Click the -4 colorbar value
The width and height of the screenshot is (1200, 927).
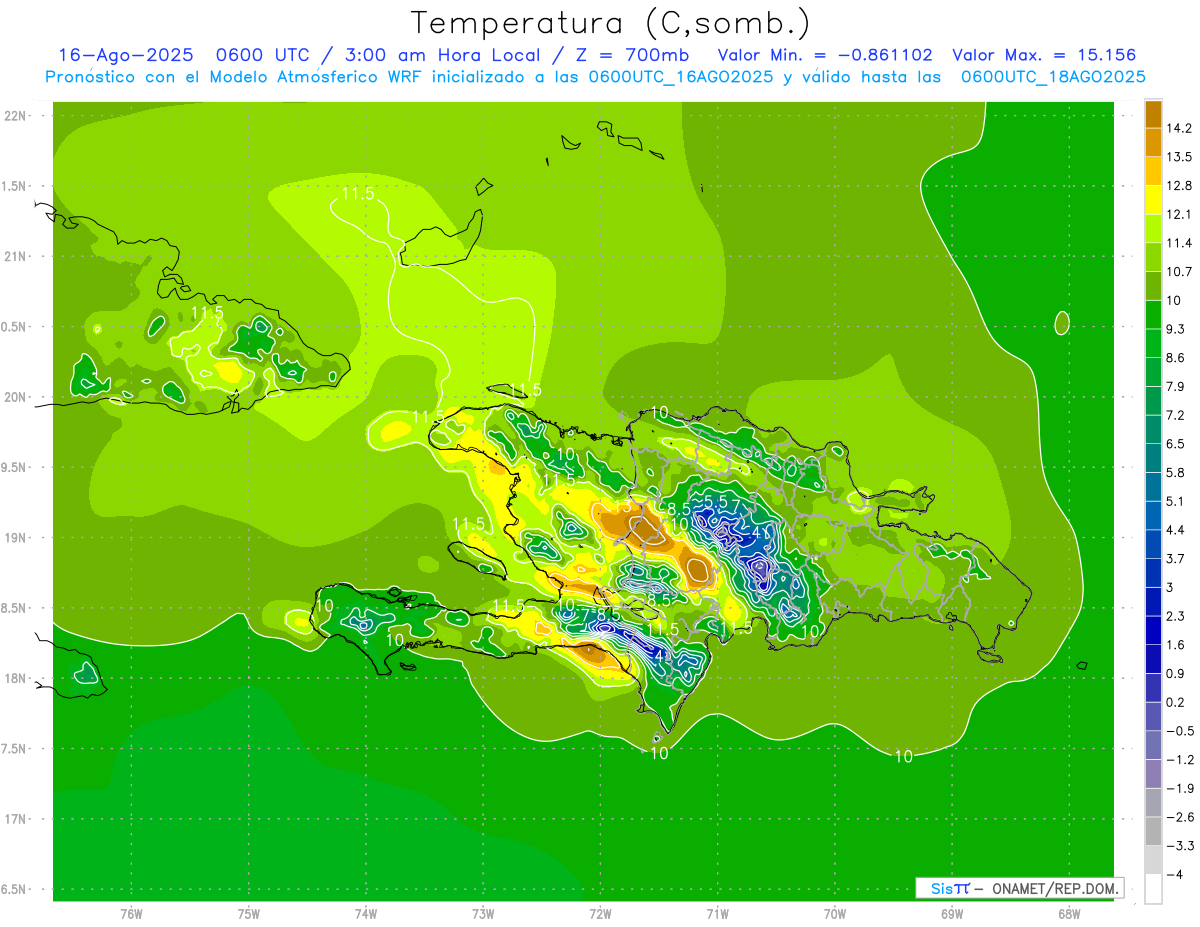[x=1175, y=874]
